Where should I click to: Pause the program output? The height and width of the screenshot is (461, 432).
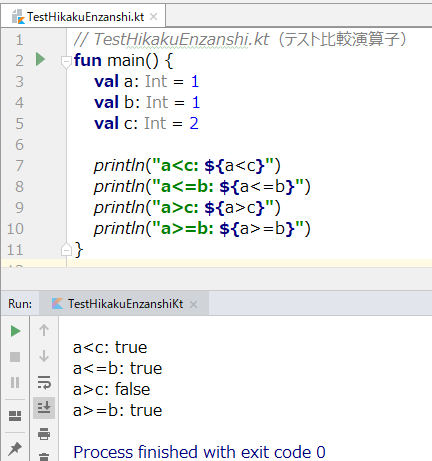(15, 382)
